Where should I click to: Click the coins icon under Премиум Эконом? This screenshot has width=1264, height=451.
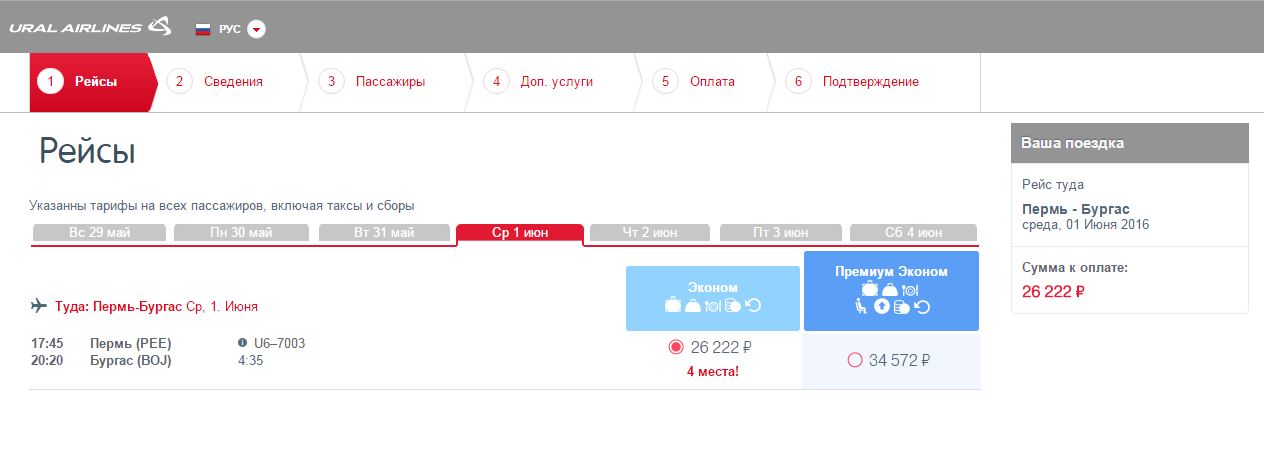(901, 307)
